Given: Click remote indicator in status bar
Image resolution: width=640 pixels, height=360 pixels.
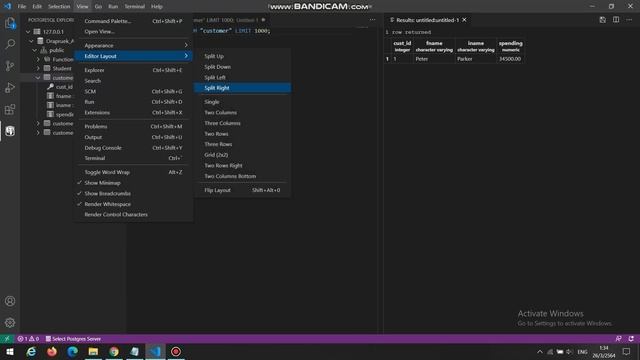Looking at the screenshot, I should pyautogui.click(x=7, y=339).
